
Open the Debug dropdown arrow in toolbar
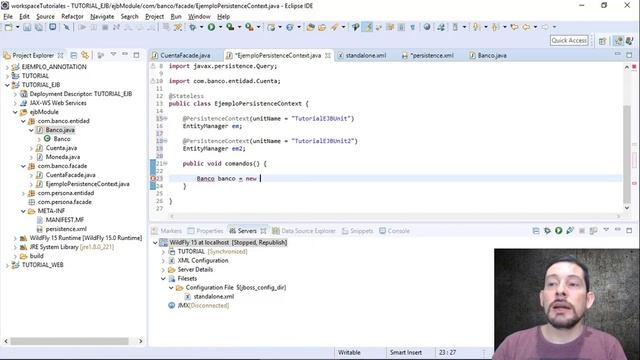coord(201,27)
